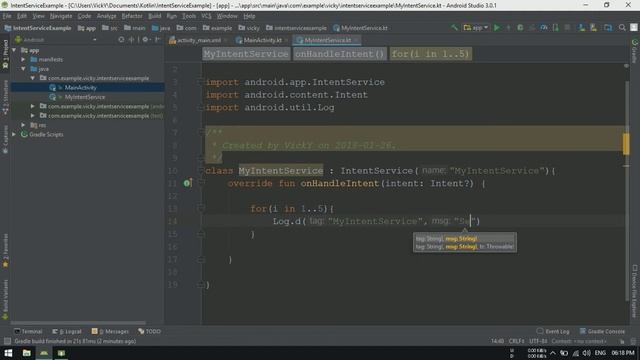The width and height of the screenshot is (640, 360).
Task: Click the for(i in 1..5) breadcrumb
Action: coord(431,54)
